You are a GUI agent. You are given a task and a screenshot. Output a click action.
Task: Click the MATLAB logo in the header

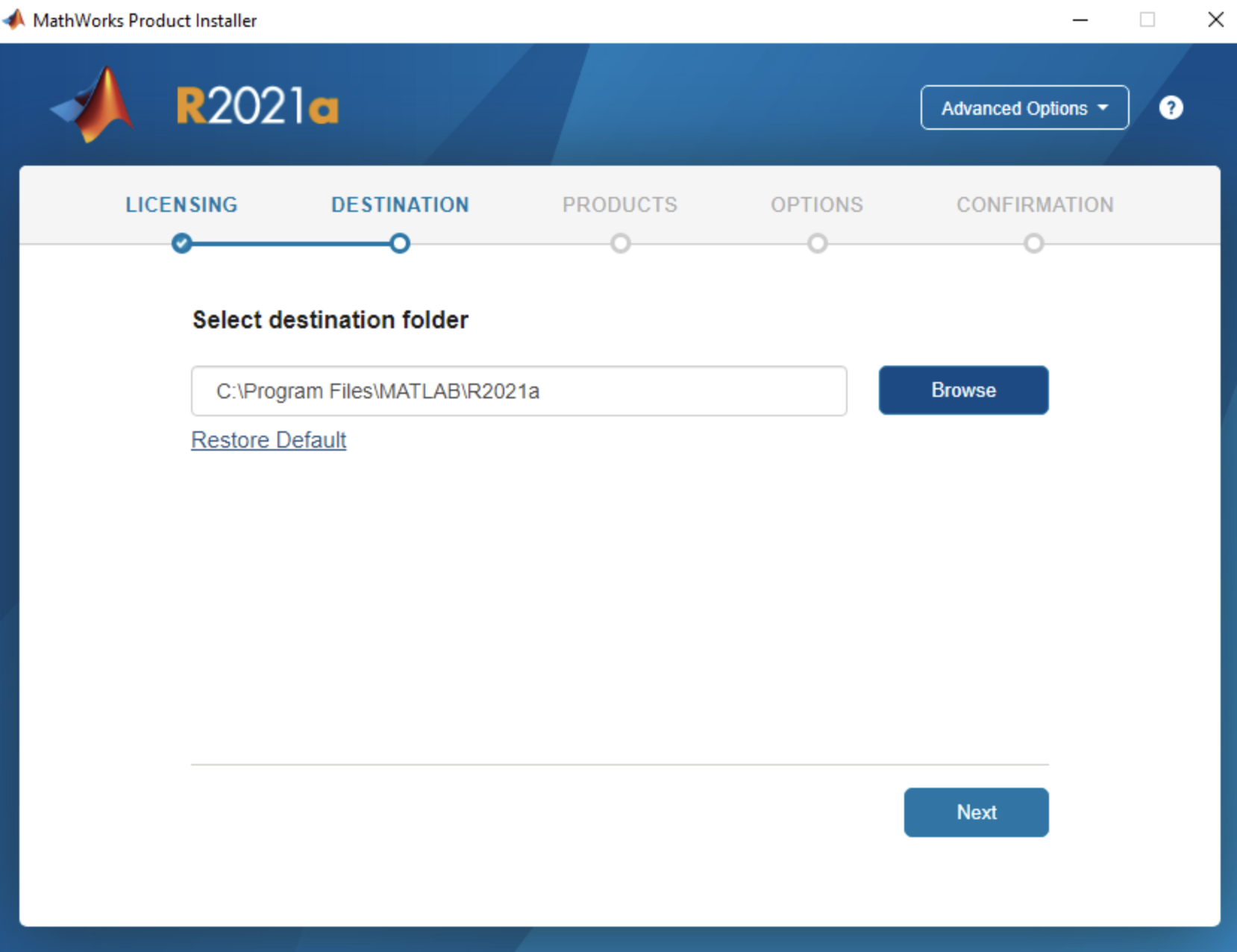(93, 104)
